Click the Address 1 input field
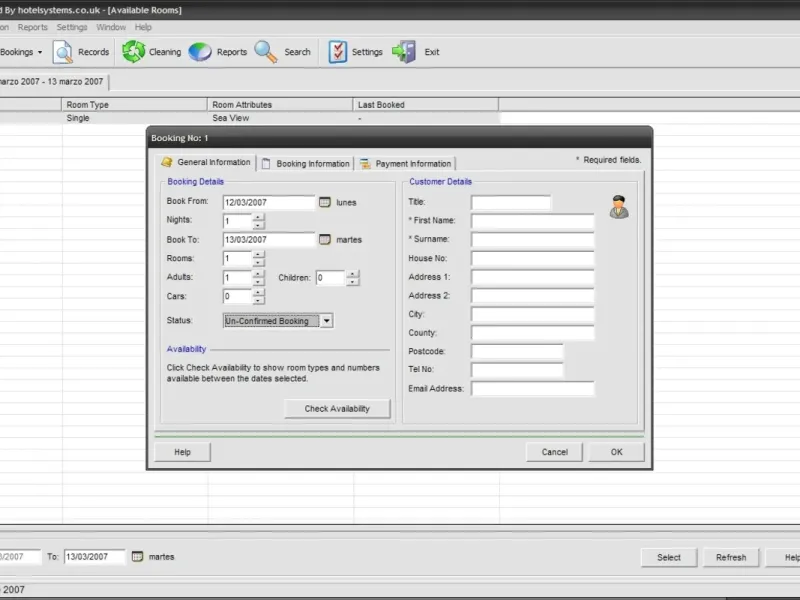The image size is (800, 600). 533,277
